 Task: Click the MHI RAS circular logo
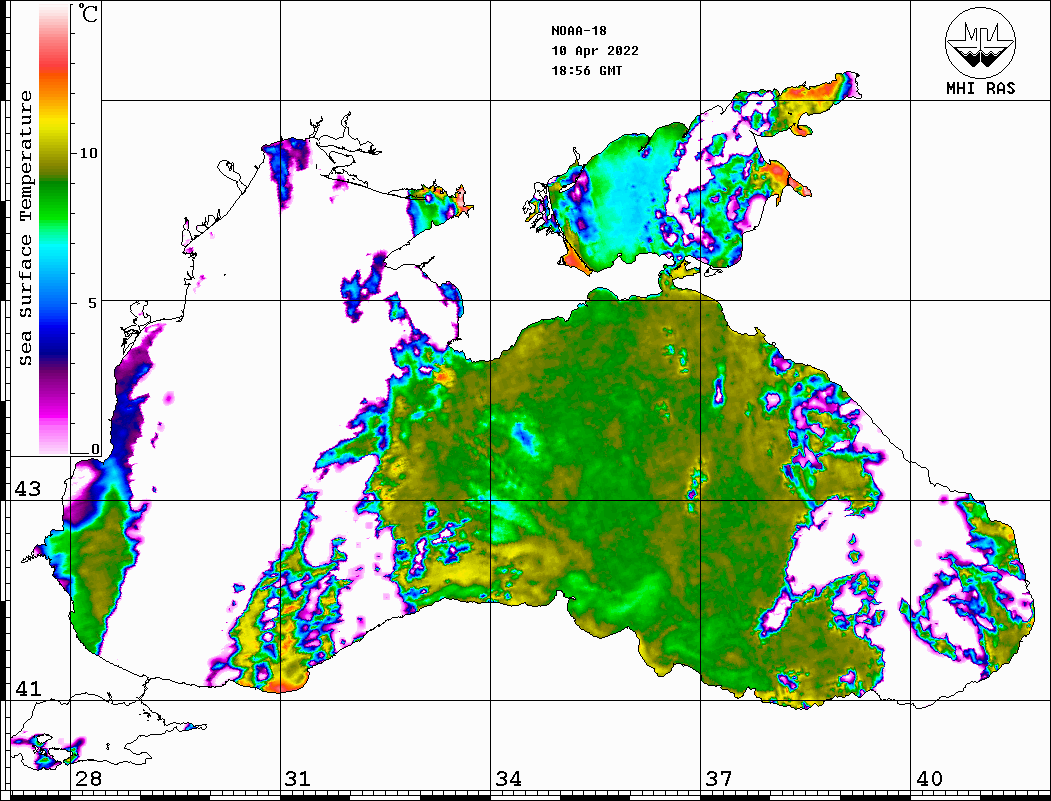980,42
